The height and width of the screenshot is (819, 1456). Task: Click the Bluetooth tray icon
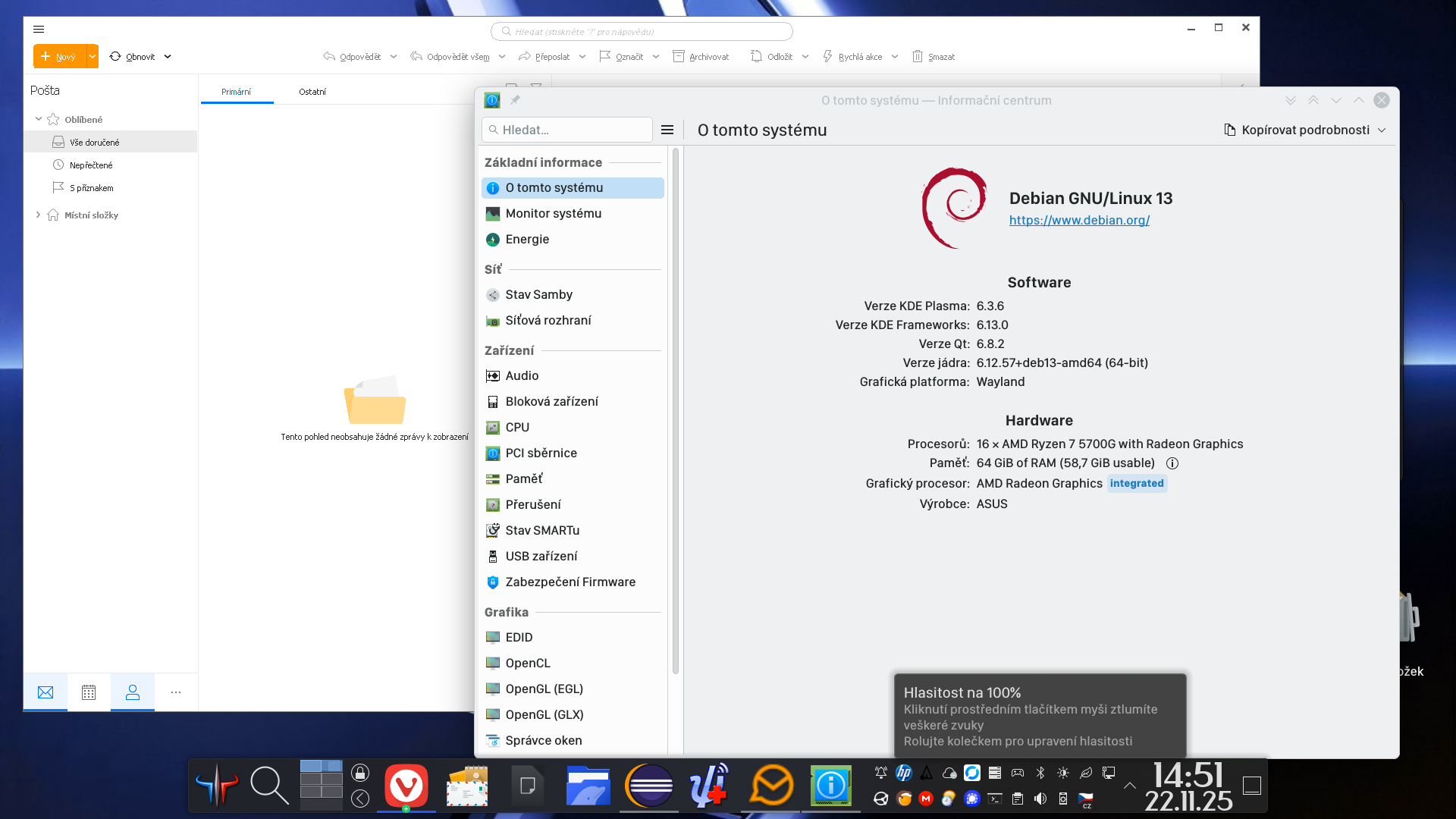pos(1040,773)
